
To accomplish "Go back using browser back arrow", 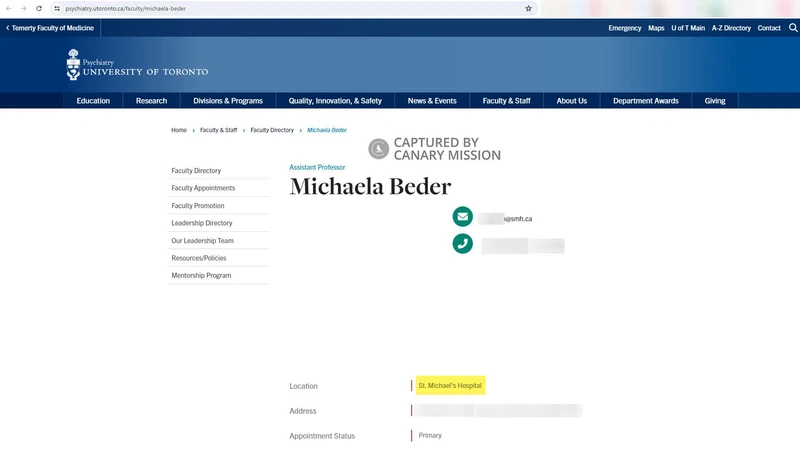I will pyautogui.click(x=8, y=8).
